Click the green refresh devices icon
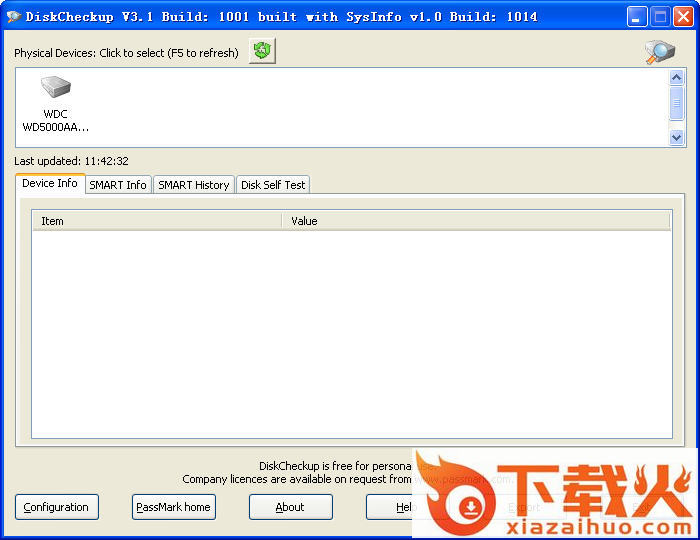Screen dimensions: 700x540 (262, 51)
